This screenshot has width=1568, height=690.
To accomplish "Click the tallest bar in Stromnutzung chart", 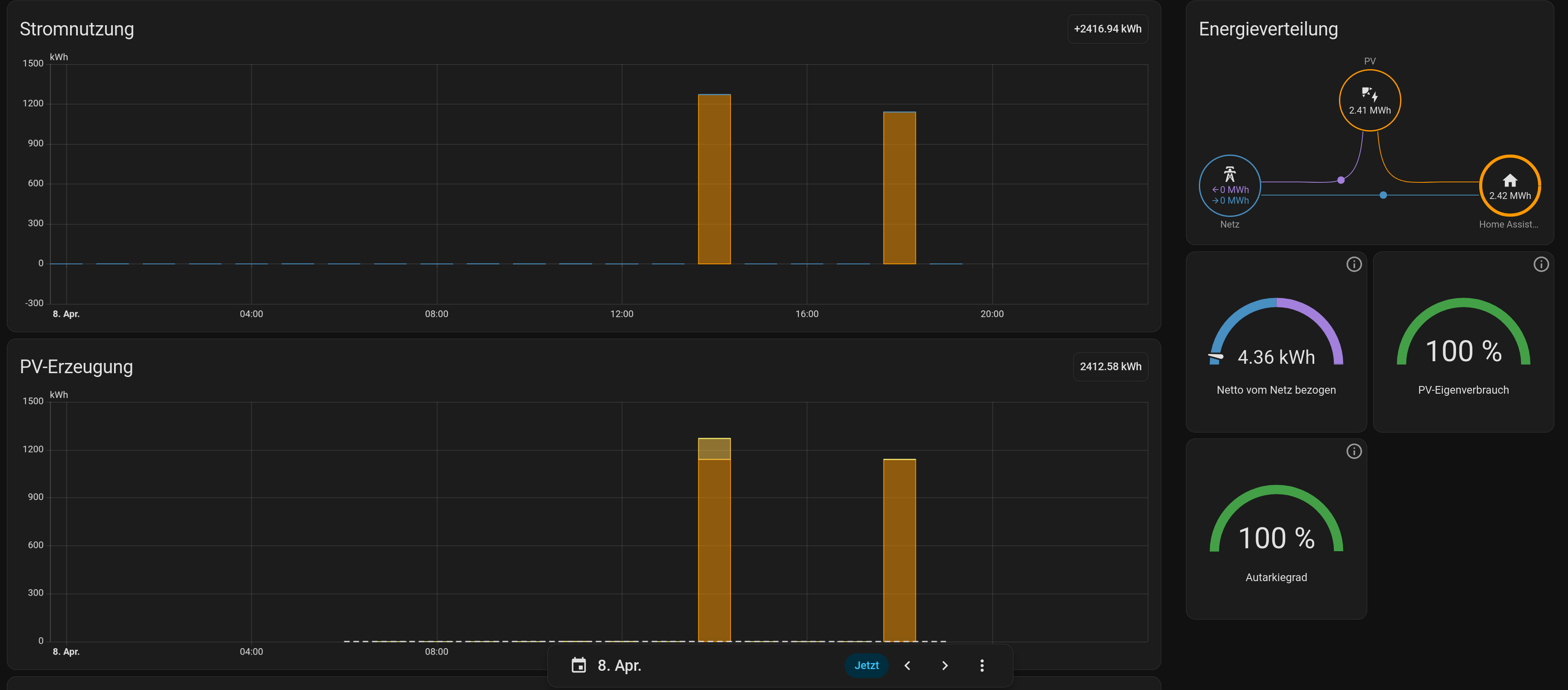I will tap(714, 179).
